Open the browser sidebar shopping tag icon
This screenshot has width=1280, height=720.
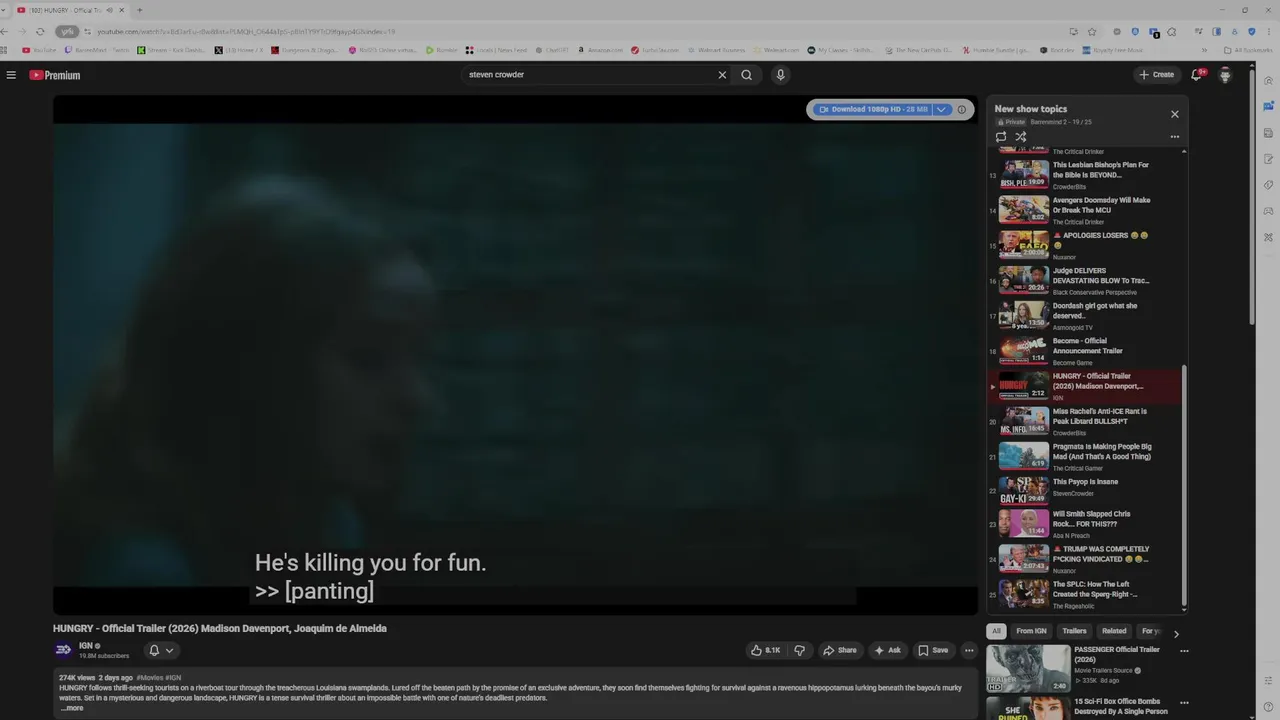pos(1268,185)
